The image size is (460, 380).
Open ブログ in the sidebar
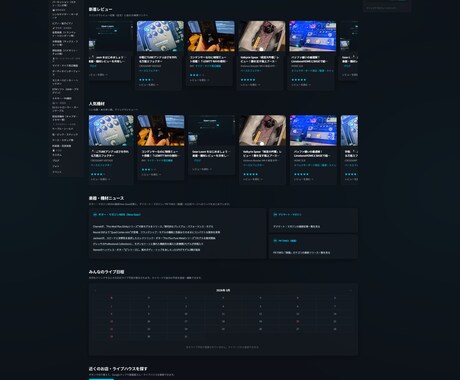[56, 160]
